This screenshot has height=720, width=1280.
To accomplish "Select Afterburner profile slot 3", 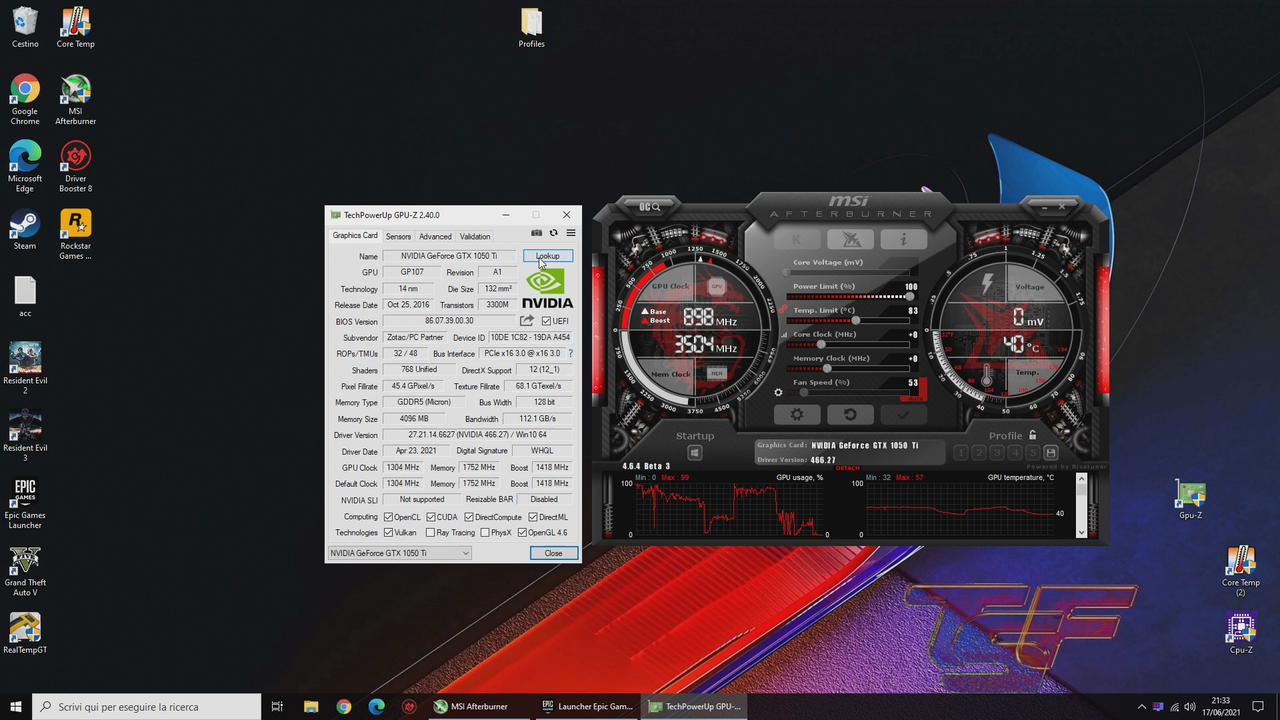I will pos(997,453).
